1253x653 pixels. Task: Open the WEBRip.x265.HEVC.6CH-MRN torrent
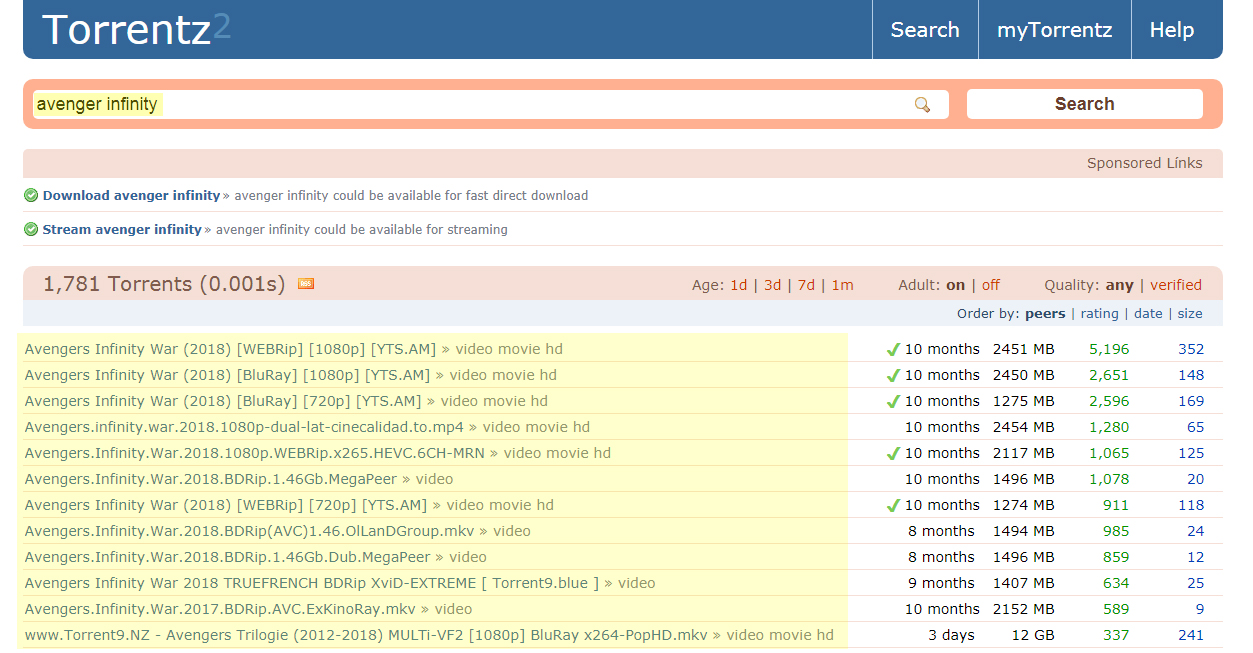tap(254, 453)
